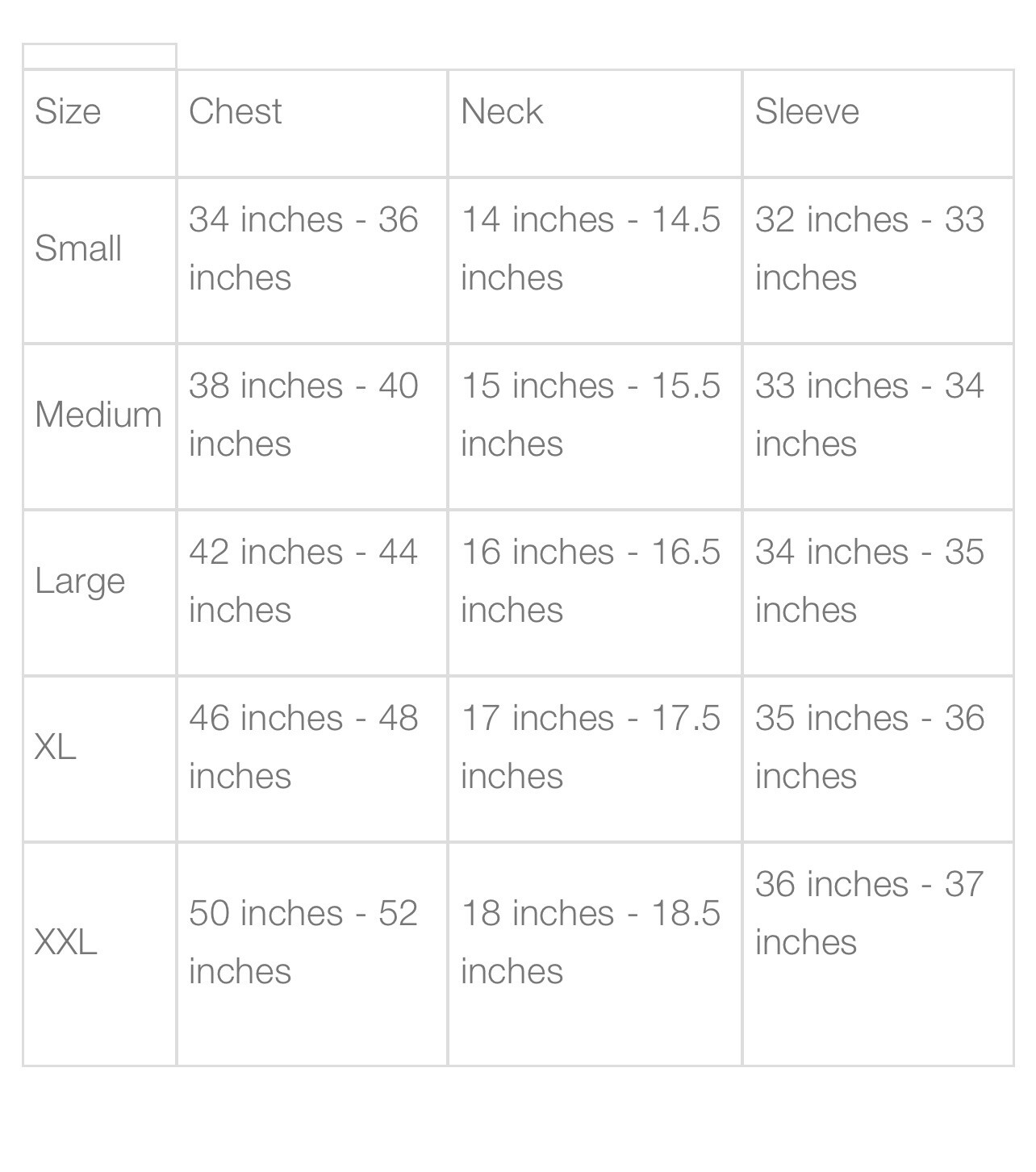Click the empty cell above Size header

(x=99, y=56)
